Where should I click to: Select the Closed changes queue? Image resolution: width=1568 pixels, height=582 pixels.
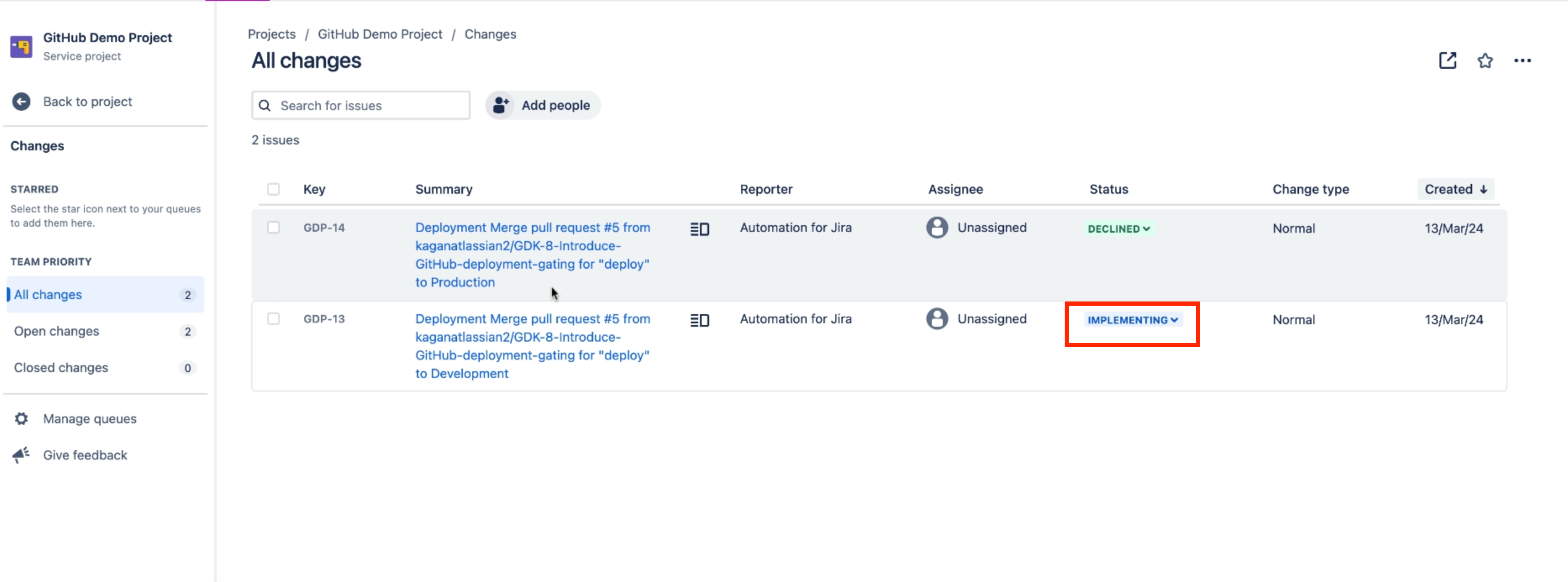(61, 367)
